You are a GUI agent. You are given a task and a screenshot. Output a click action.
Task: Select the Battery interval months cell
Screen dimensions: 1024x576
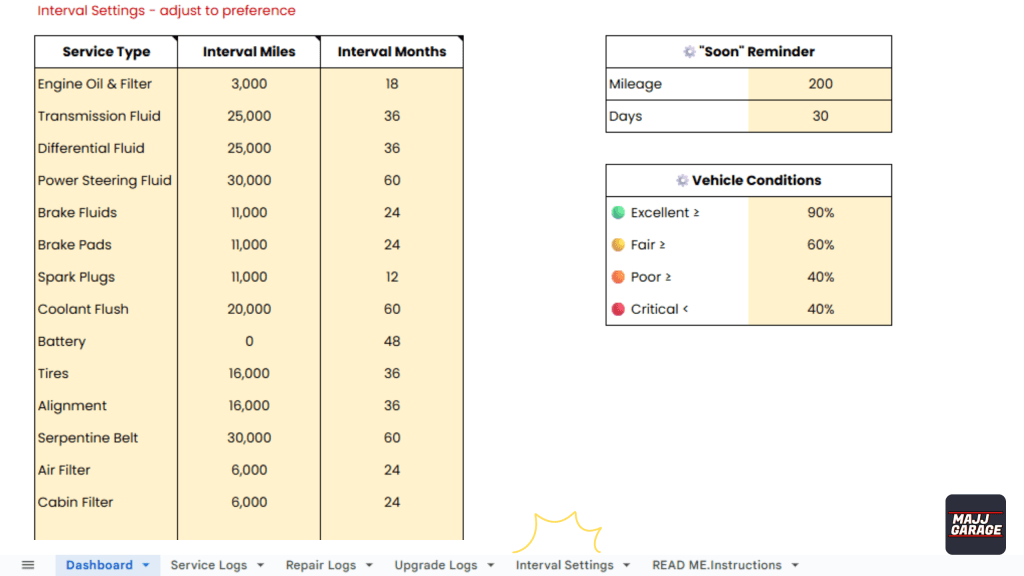[392, 341]
